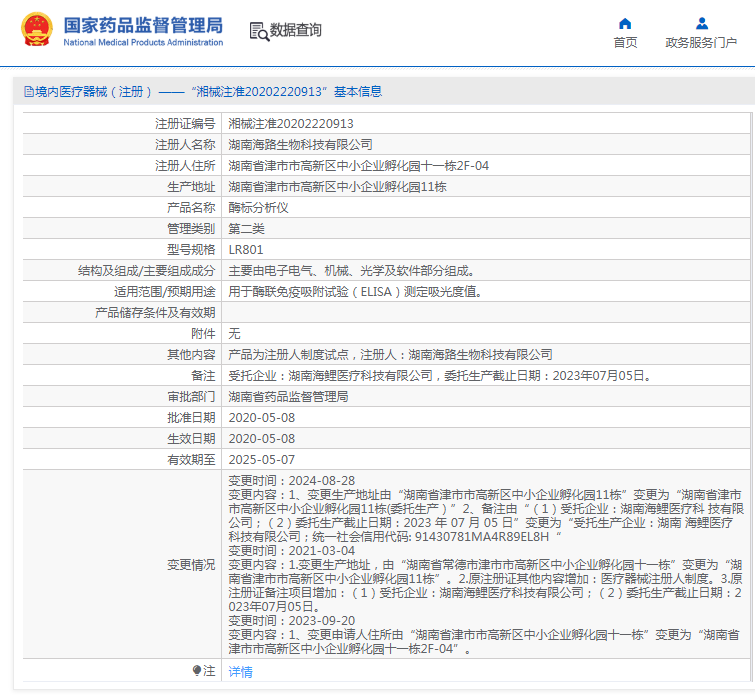Click change entry 变更时间:2023-09-20

click(x=291, y=620)
